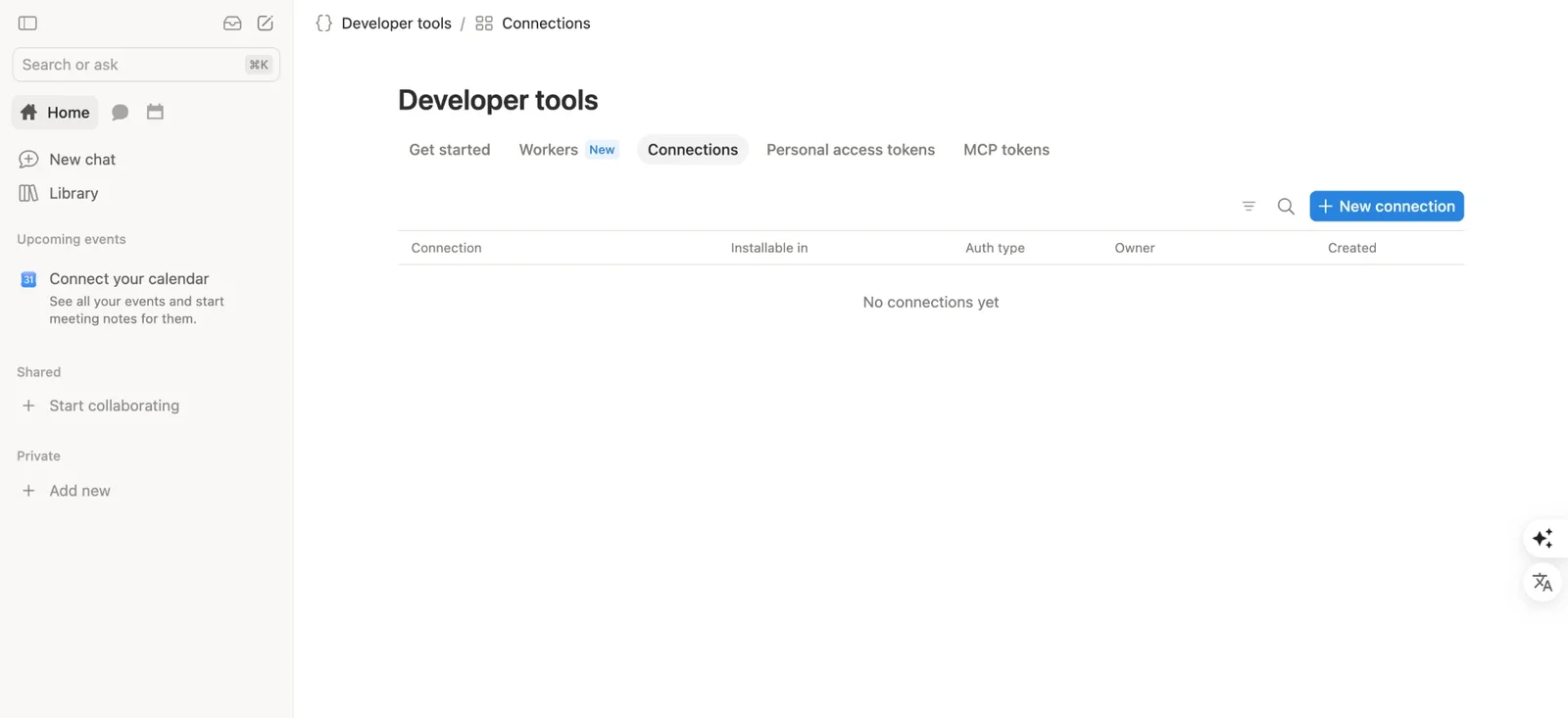Click the Connection column header

point(447,248)
